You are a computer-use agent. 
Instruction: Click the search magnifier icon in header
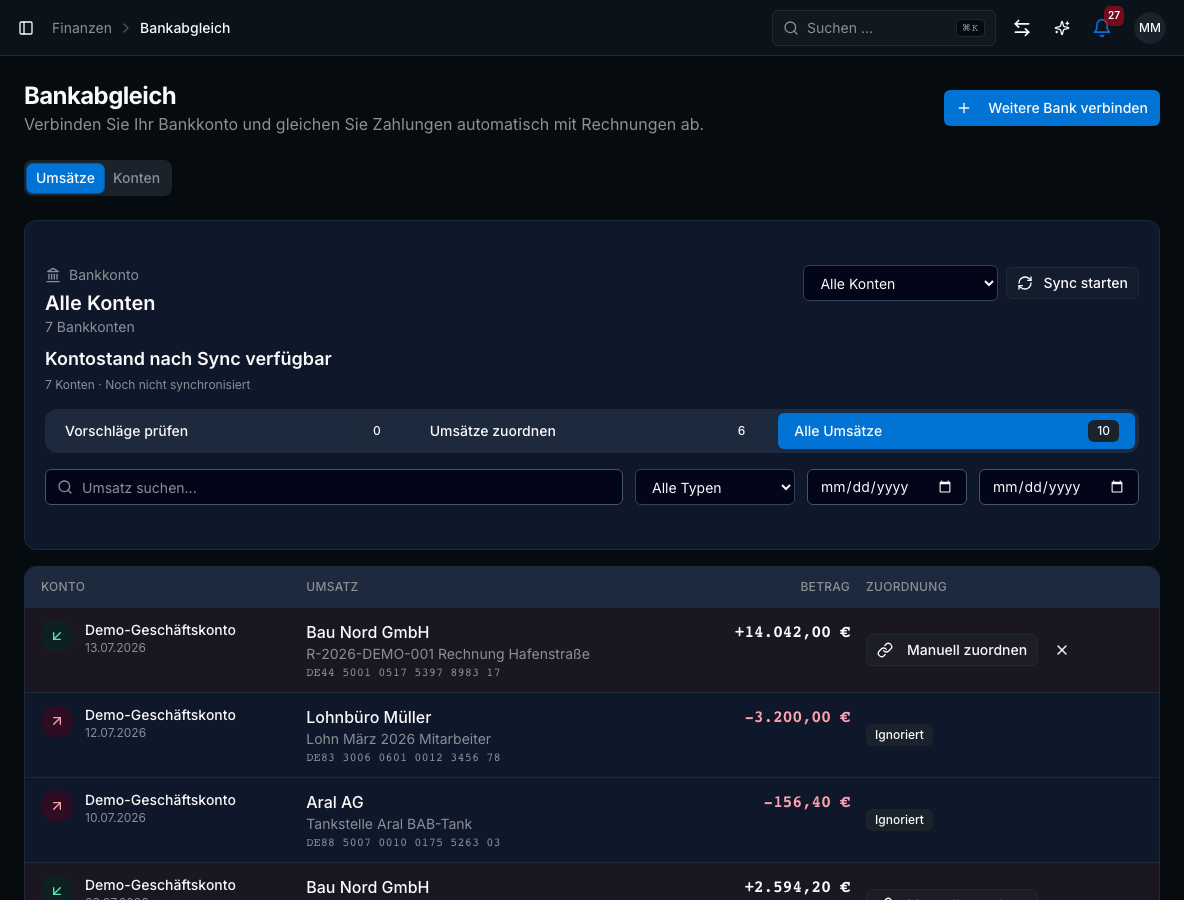[791, 28]
